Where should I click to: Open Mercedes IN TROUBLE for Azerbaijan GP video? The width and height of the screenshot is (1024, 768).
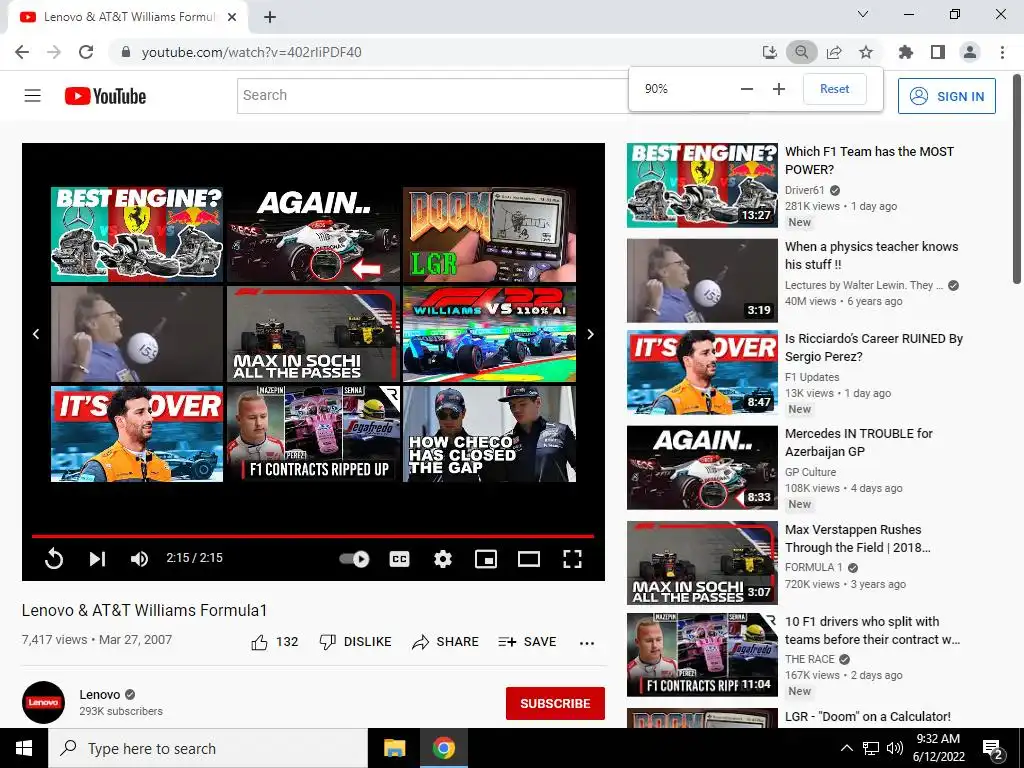point(858,442)
